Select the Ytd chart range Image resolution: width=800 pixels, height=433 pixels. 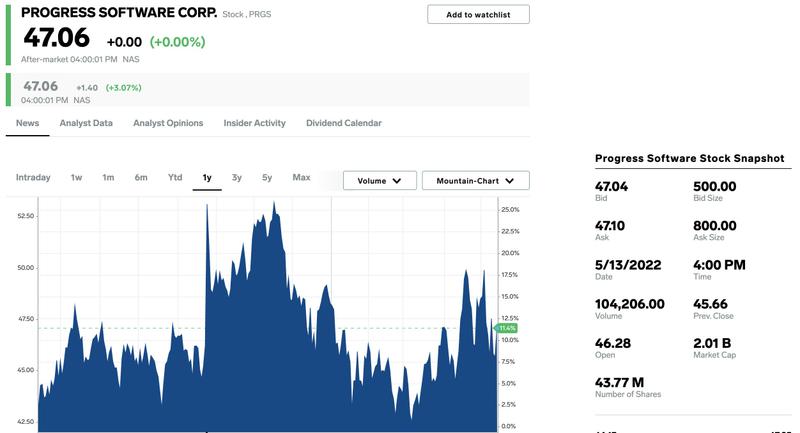(175, 177)
